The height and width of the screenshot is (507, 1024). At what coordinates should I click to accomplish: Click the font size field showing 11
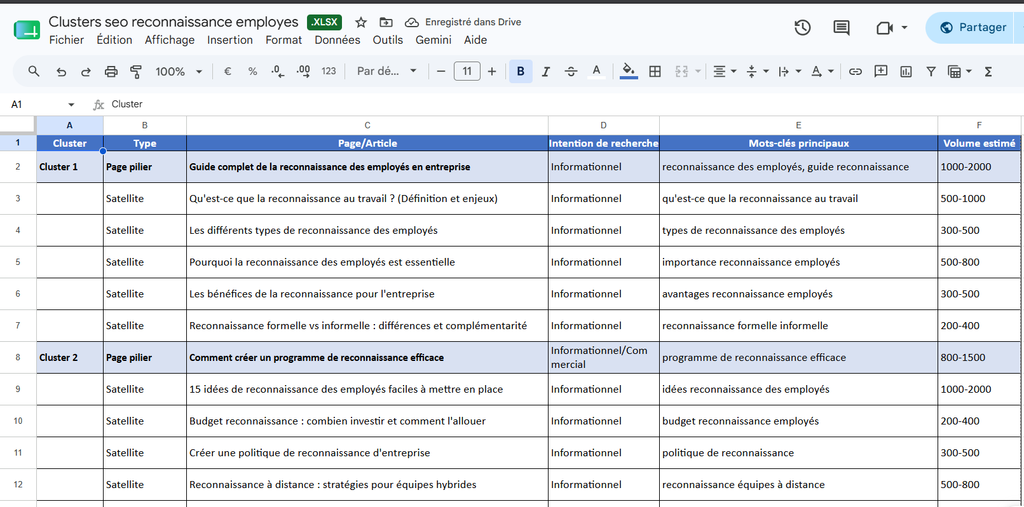467,71
